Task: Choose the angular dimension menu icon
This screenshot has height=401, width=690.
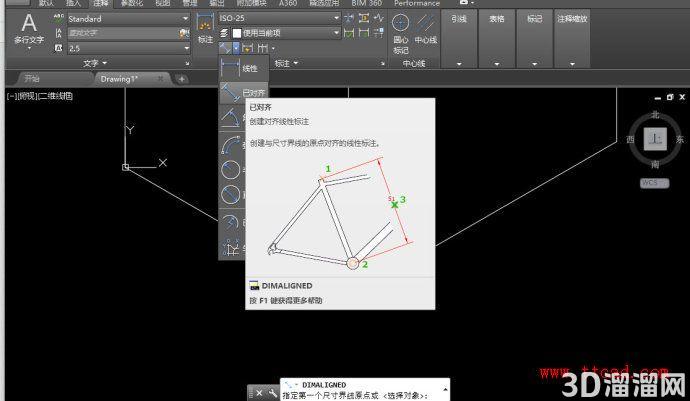Action: point(231,118)
